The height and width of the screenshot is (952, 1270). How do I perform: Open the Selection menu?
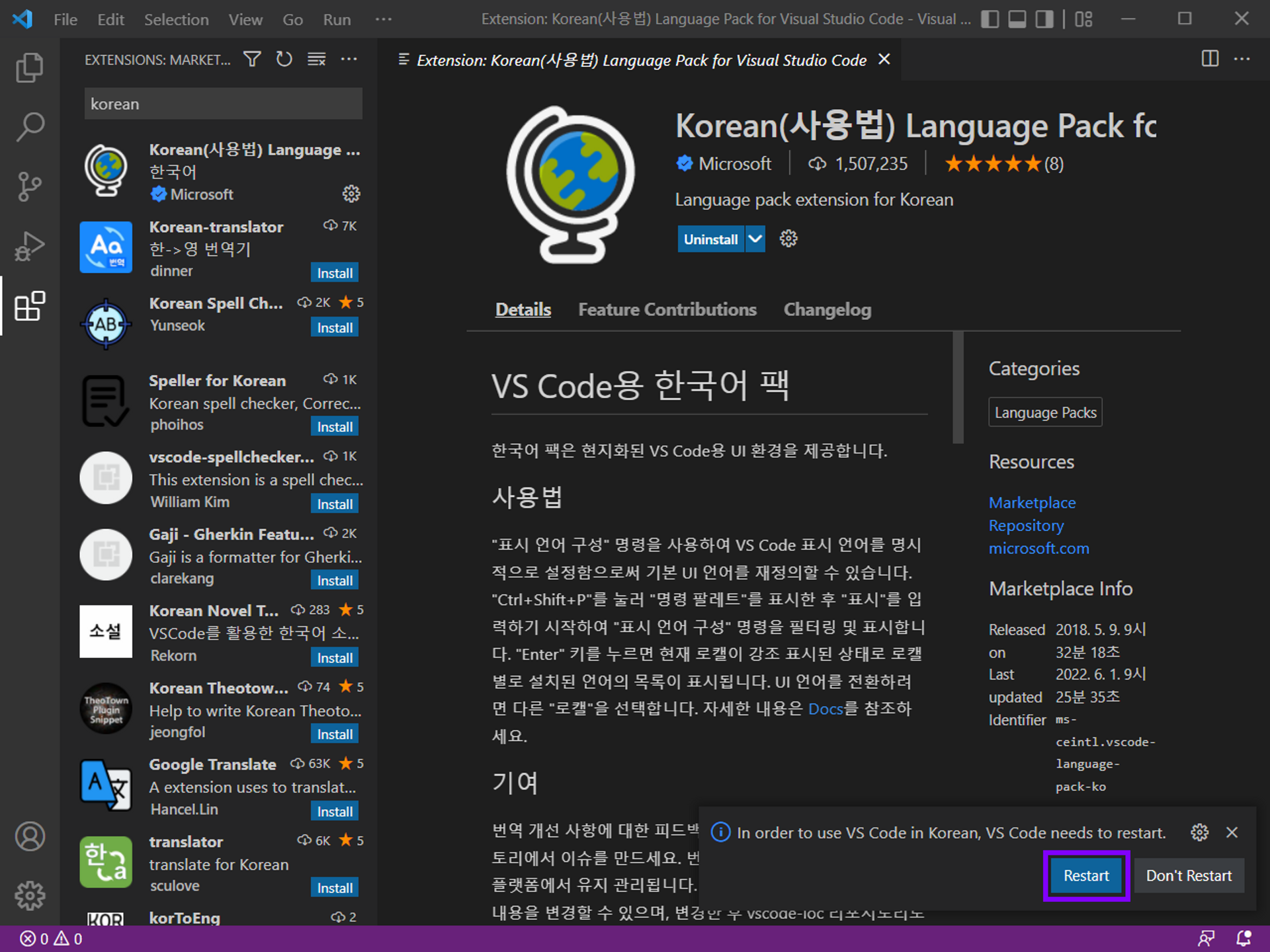177,19
